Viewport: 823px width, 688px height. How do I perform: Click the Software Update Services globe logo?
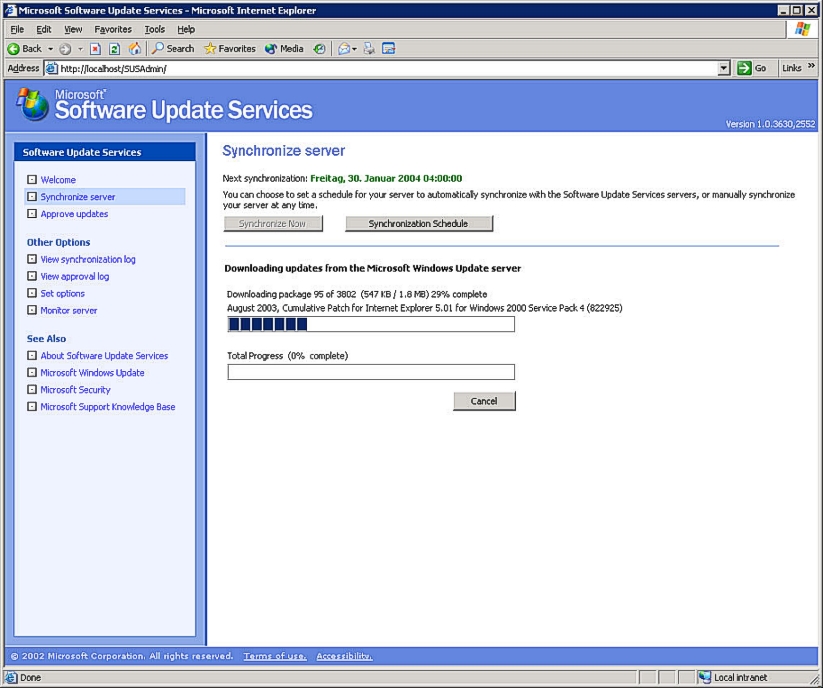pyautogui.click(x=33, y=104)
